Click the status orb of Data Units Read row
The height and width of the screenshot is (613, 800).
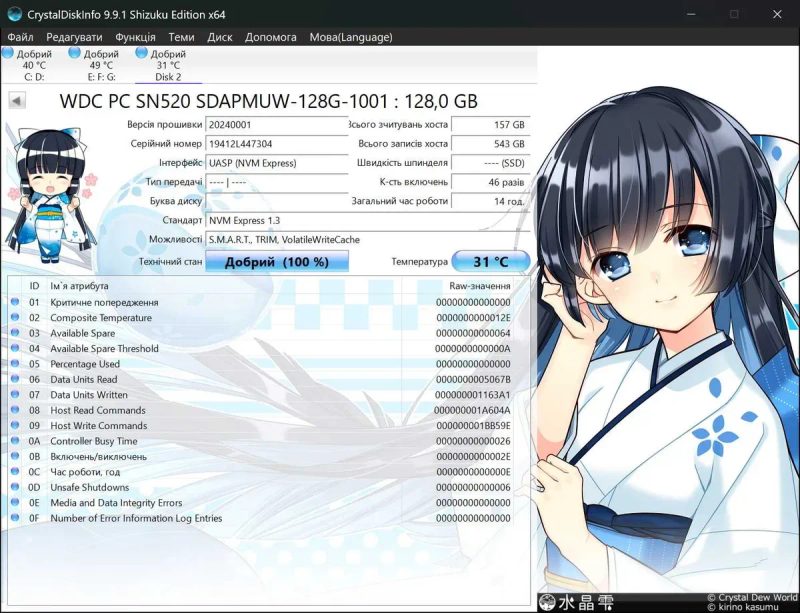(x=15, y=379)
